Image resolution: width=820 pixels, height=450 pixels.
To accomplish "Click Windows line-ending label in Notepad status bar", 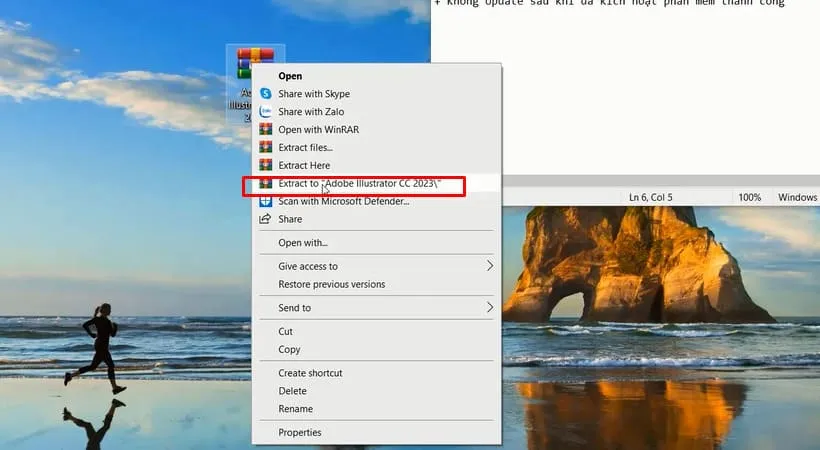I will click(x=797, y=197).
